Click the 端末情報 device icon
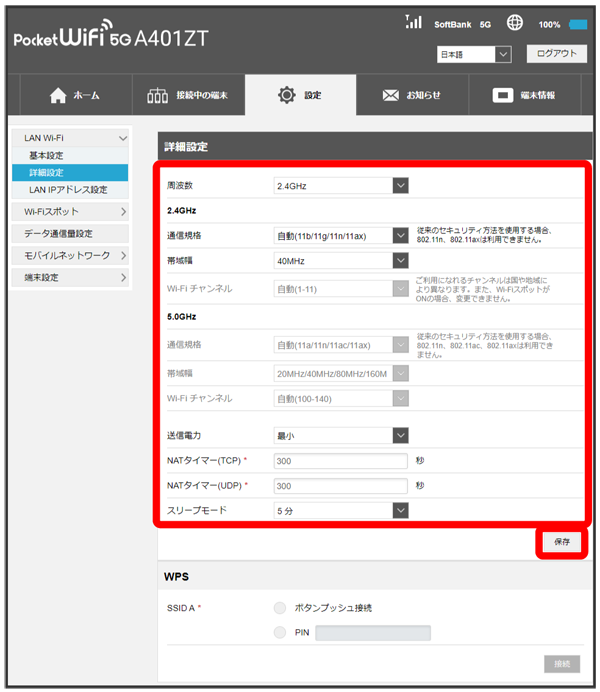This screenshot has width=600, height=692. pos(504,95)
